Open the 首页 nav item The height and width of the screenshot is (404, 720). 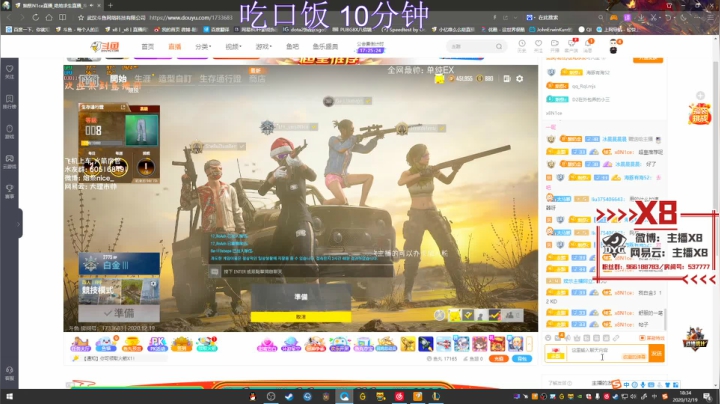148,46
